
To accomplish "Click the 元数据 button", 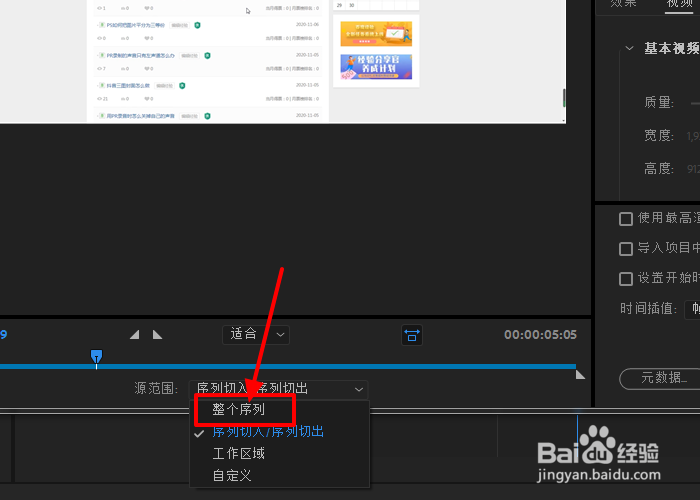I will pos(660,379).
